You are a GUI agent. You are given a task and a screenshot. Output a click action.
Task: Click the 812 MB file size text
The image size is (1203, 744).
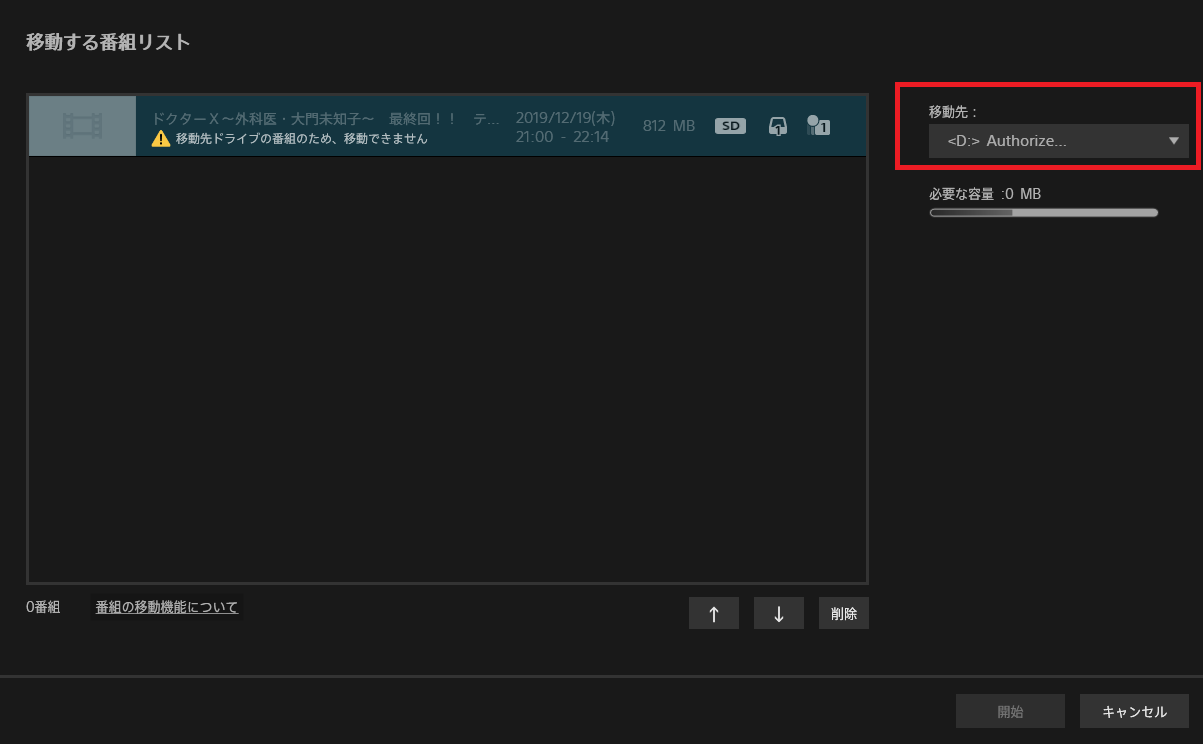pyautogui.click(x=668, y=126)
